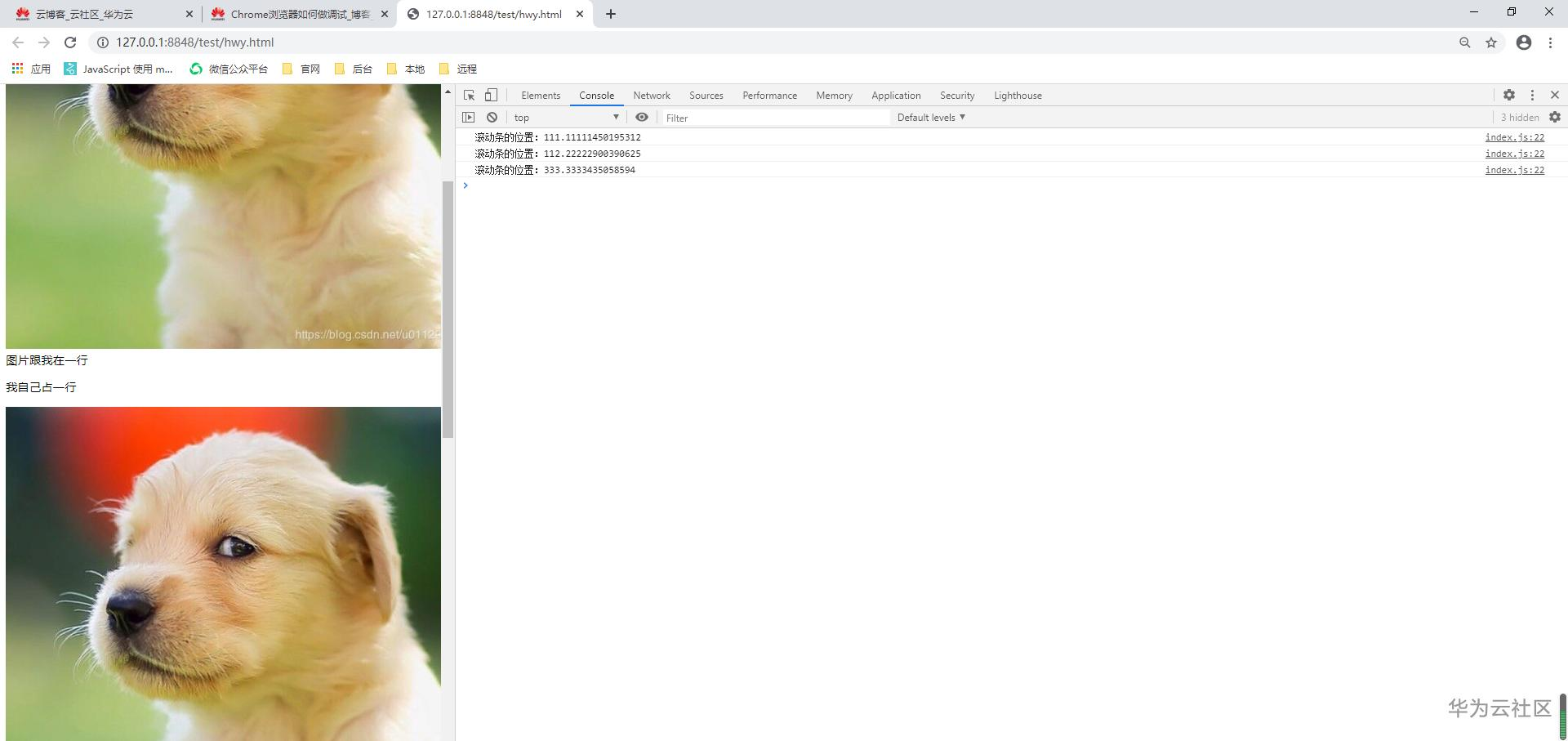This screenshot has height=741, width=1568.
Task: Create a live expression with eye icon
Action: pos(642,118)
